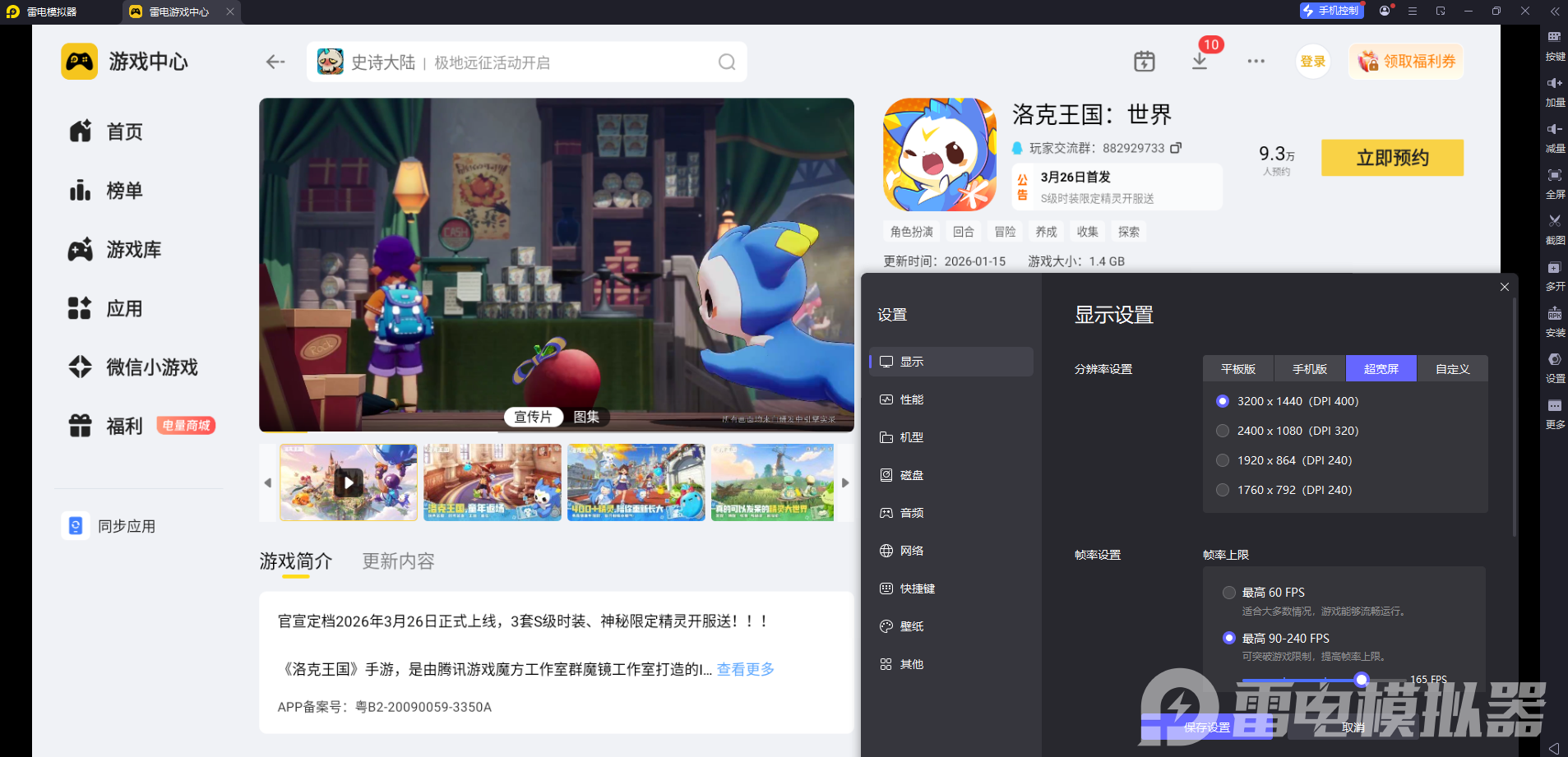Open the 按键 keyboard mapping tool
The image size is (1568, 757).
pyautogui.click(x=1554, y=45)
